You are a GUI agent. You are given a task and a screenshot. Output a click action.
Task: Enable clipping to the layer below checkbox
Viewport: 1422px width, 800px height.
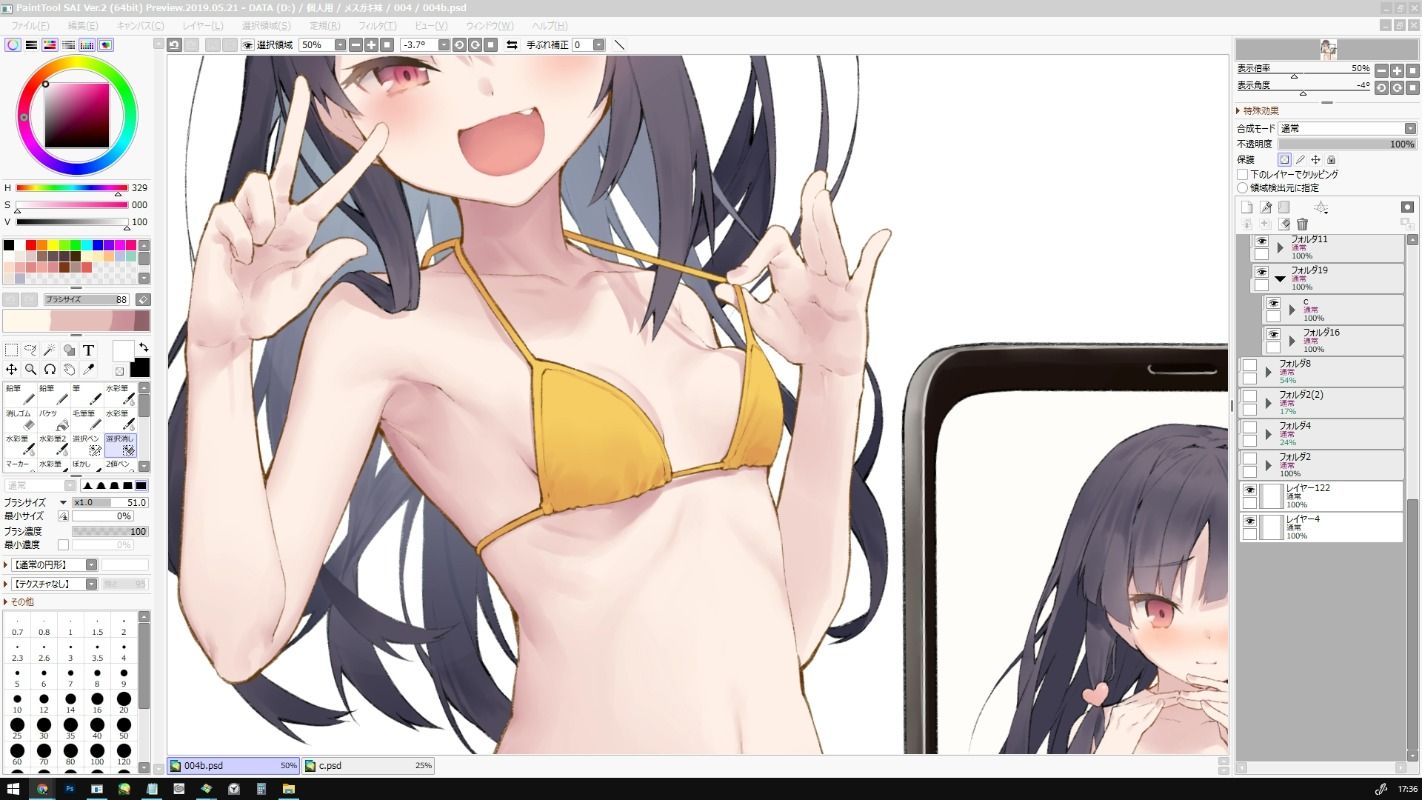tap(1243, 174)
